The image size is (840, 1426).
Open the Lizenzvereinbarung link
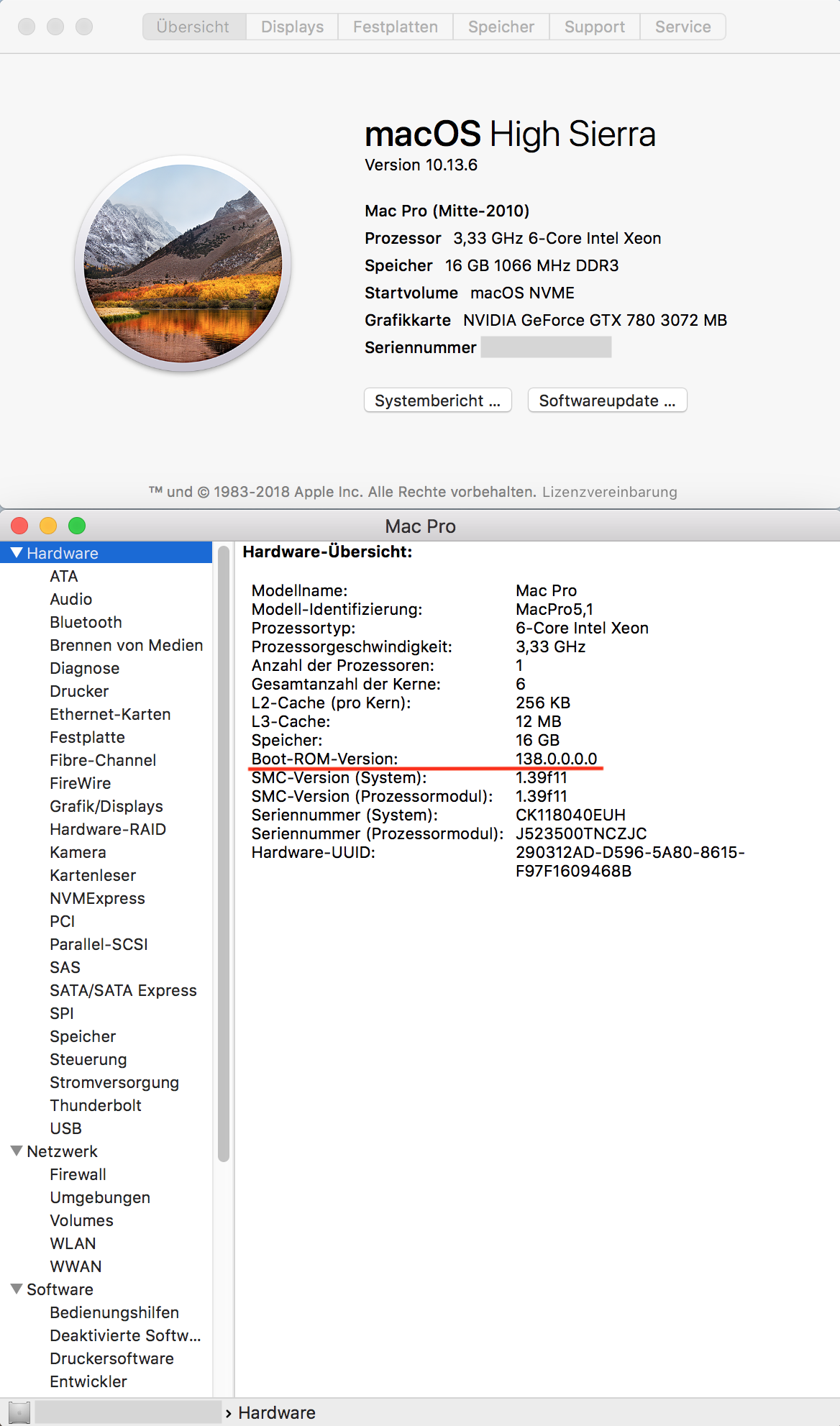tap(610, 492)
